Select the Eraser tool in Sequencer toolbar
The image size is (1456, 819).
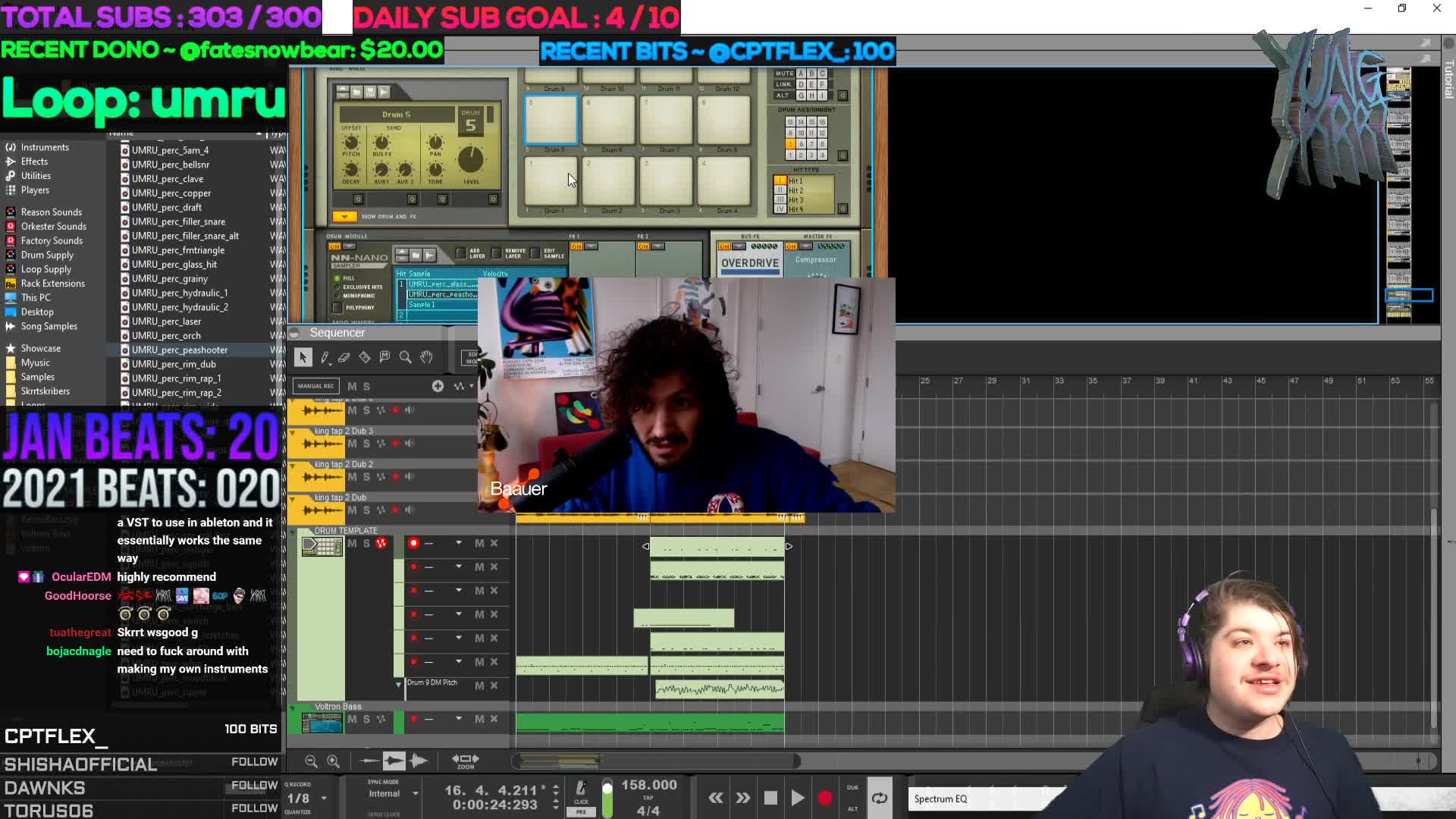click(x=344, y=357)
